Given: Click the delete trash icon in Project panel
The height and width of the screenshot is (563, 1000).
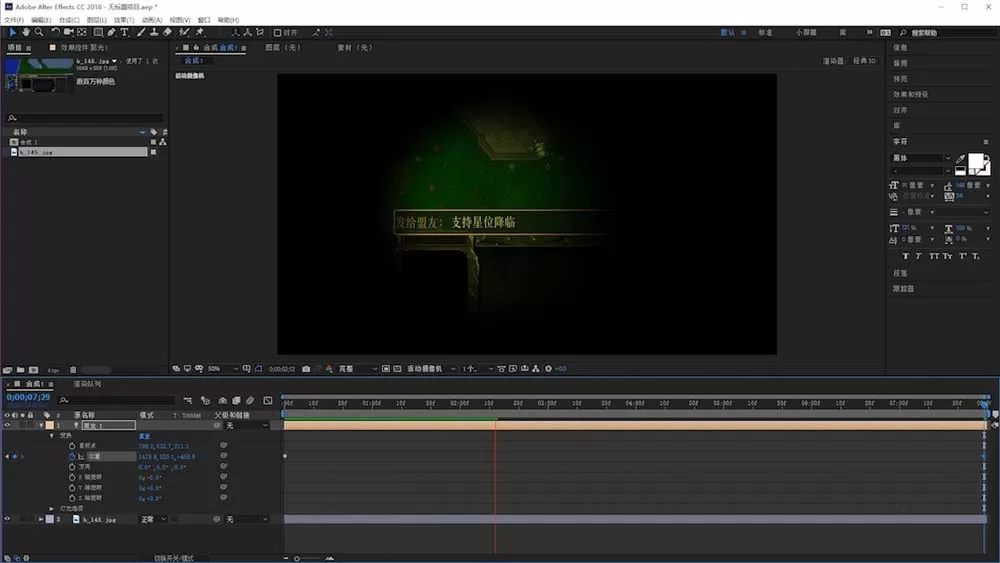Looking at the screenshot, I should click(73, 370).
